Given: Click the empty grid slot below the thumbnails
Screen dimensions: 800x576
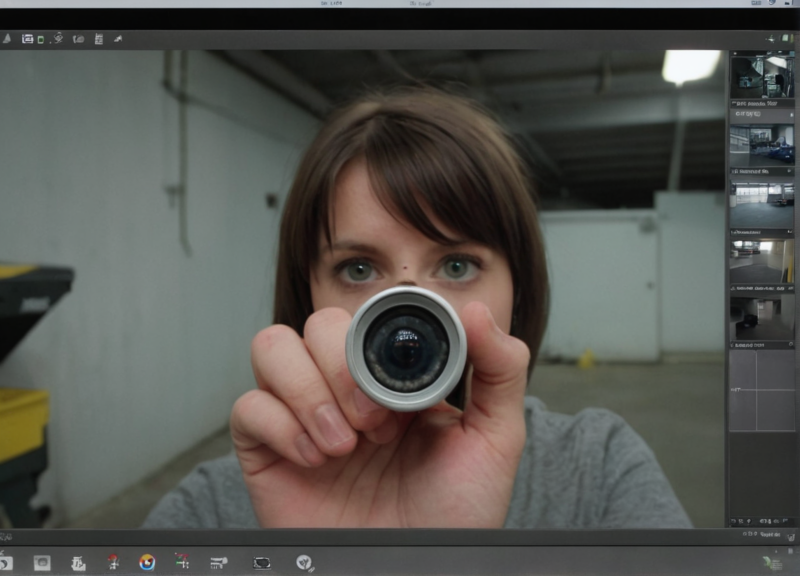Looking at the screenshot, I should point(761,390).
